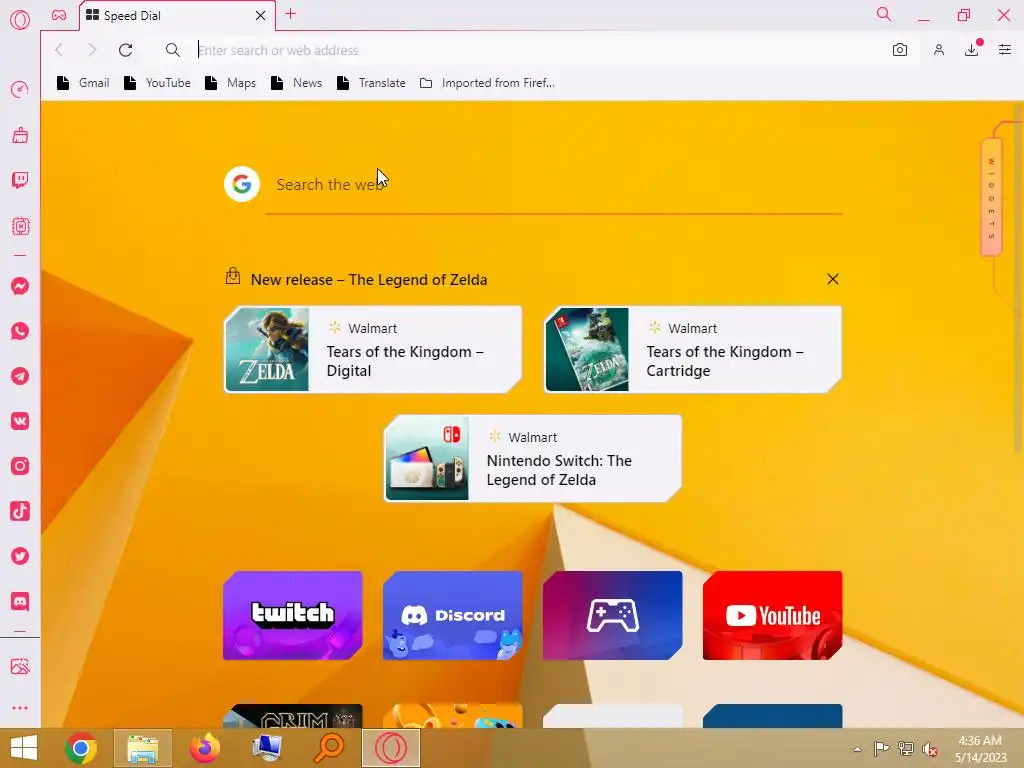This screenshot has height=768, width=1024.
Task: Open the YouTube speed dial tile
Action: coord(773,615)
